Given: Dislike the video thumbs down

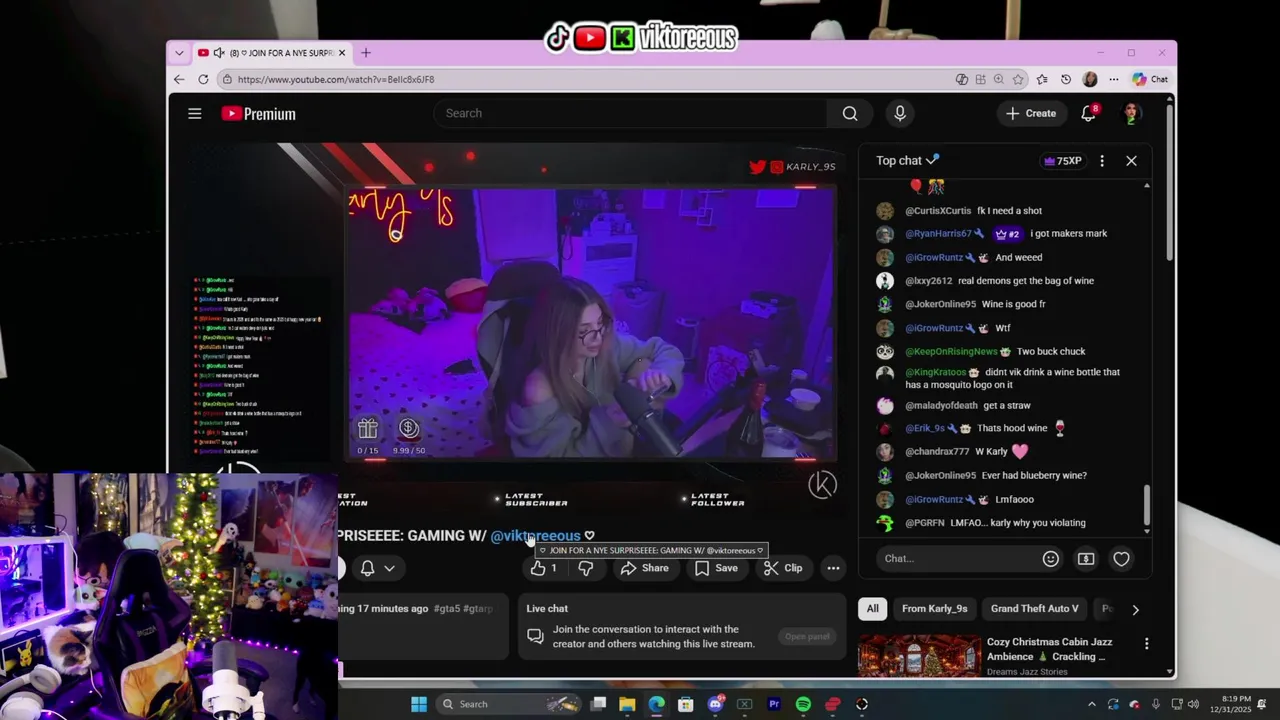Looking at the screenshot, I should pyautogui.click(x=587, y=568).
